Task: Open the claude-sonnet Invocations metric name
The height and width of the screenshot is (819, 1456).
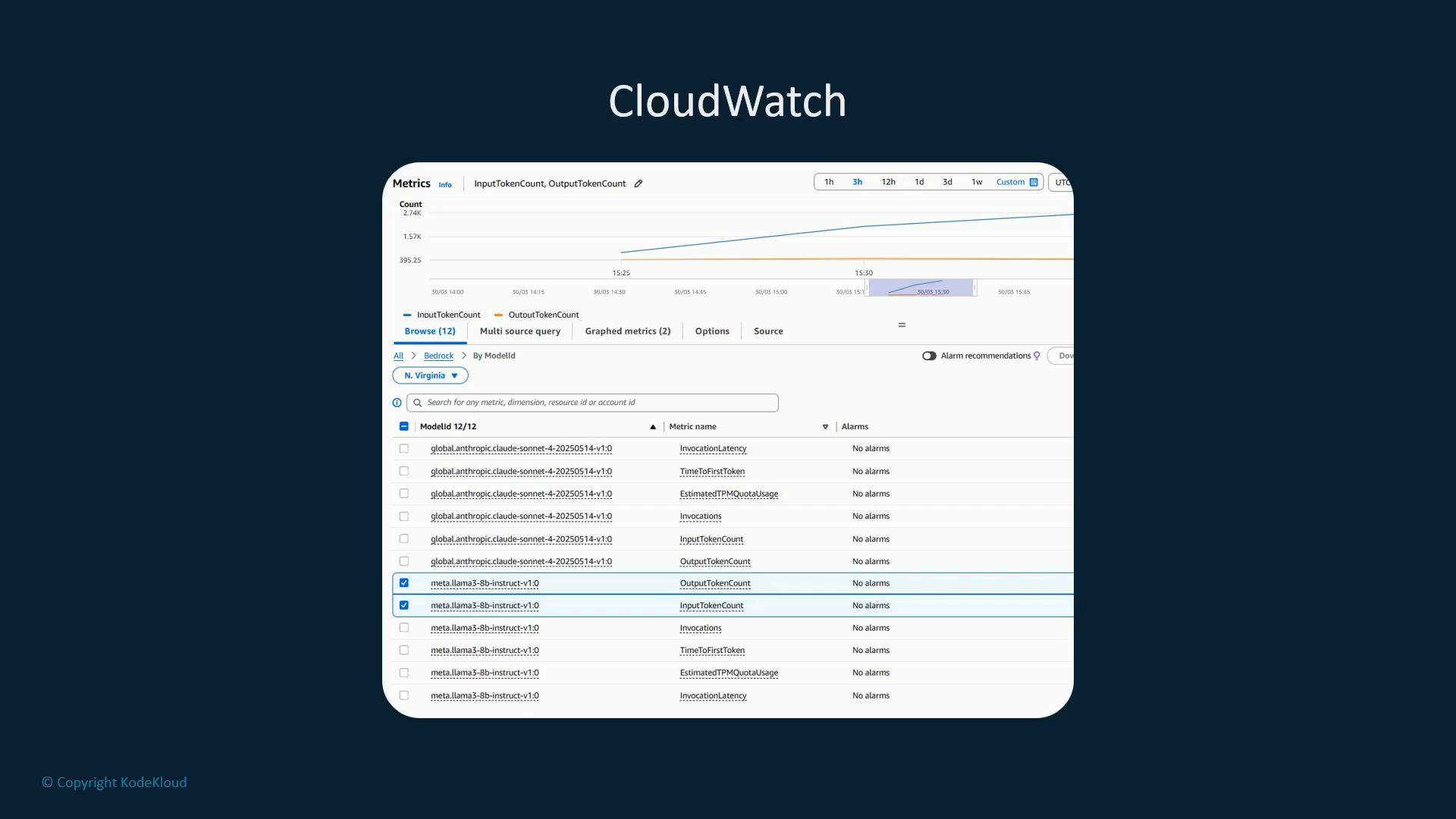Action: point(701,516)
